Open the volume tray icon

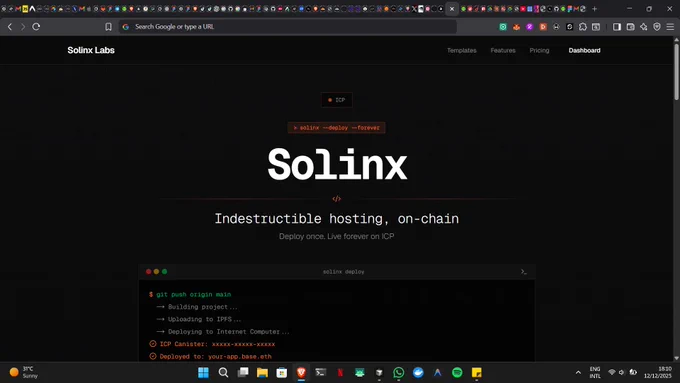pos(622,373)
